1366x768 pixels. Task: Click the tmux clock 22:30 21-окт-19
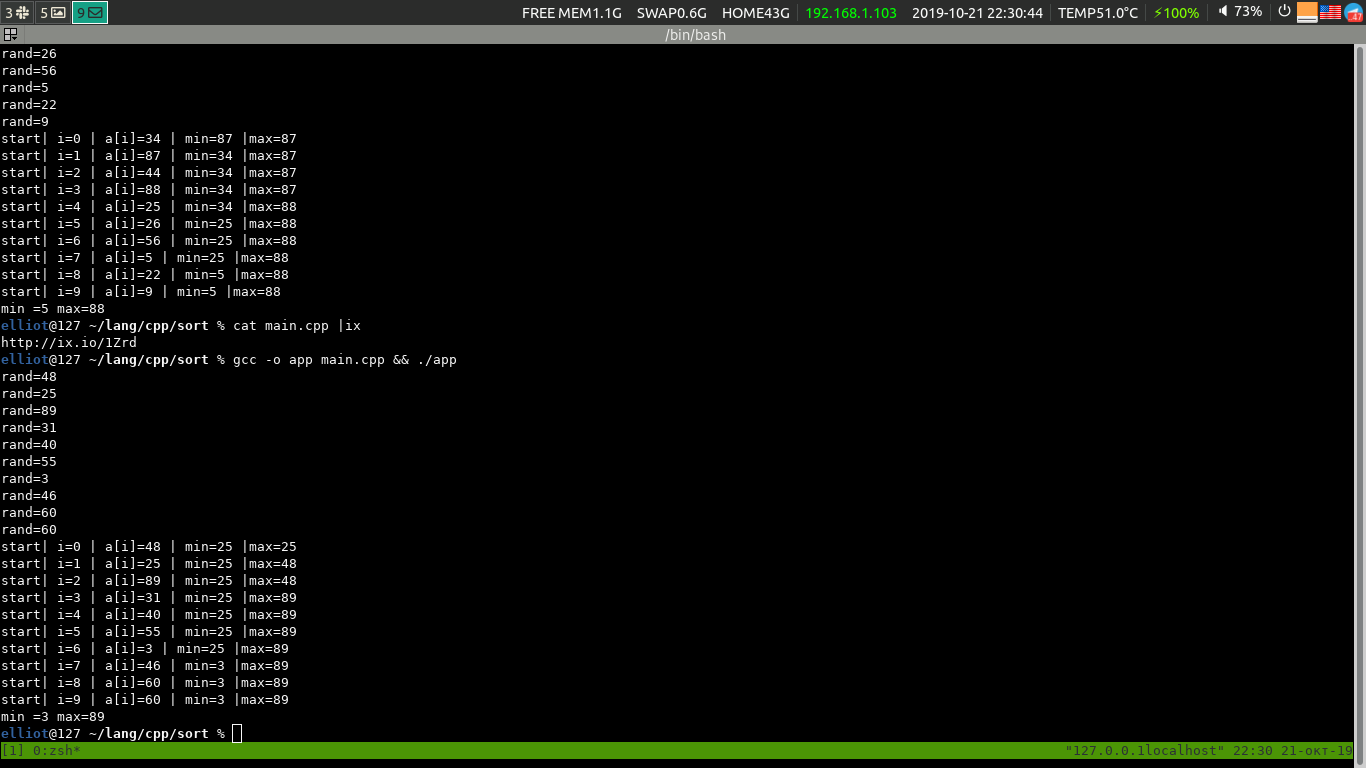tap(1295, 750)
